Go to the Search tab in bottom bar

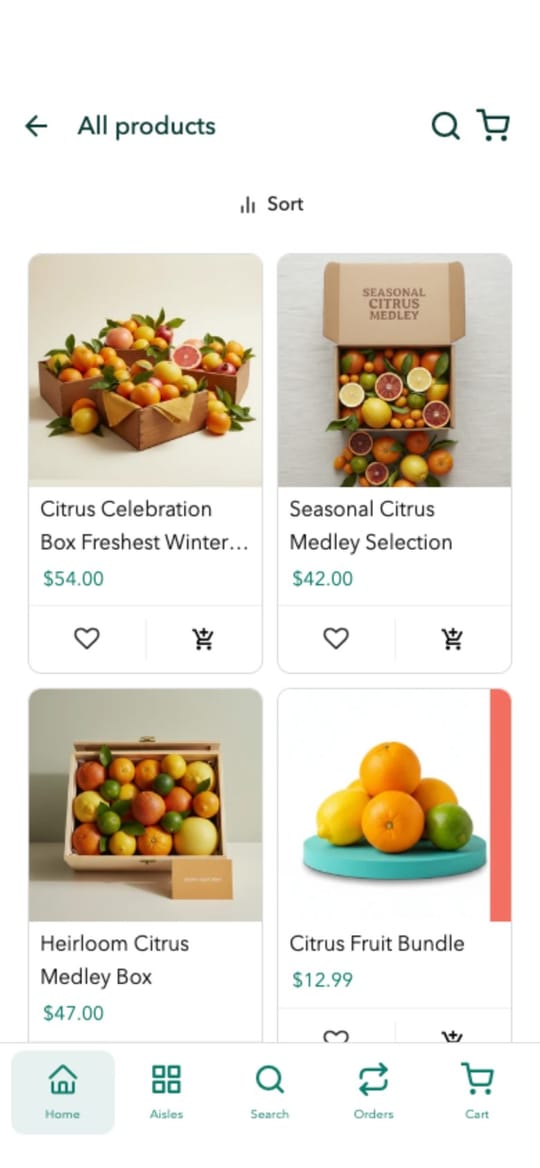[270, 1092]
